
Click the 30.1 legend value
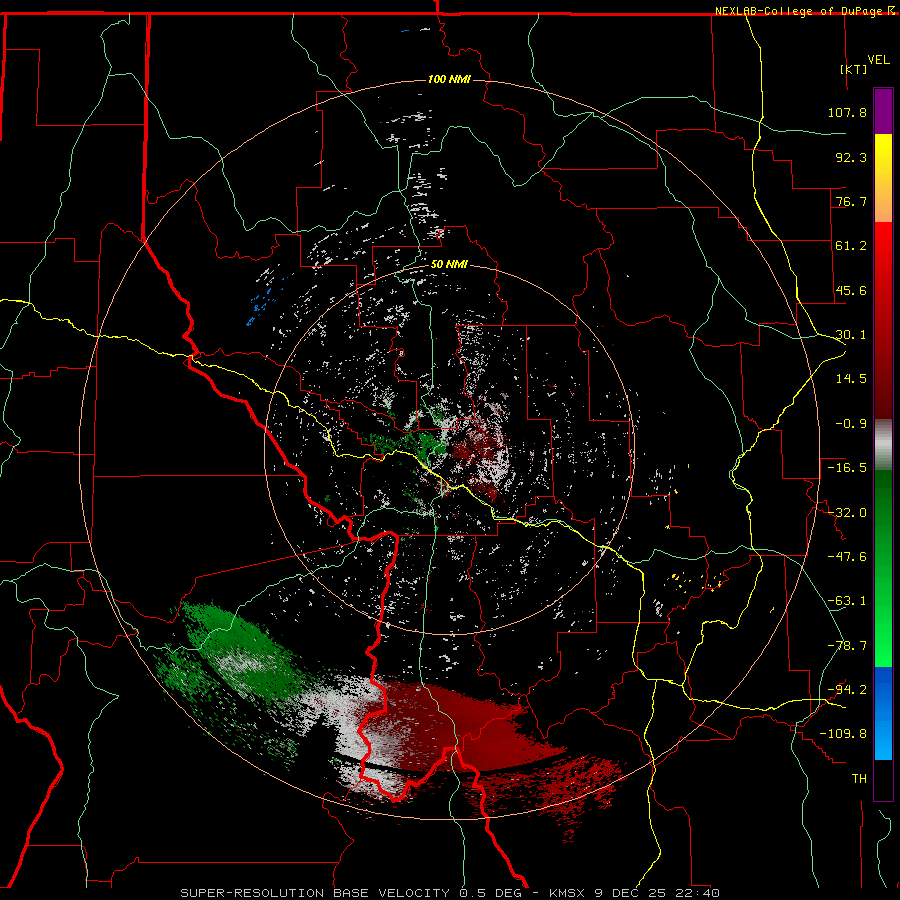[x=851, y=335]
